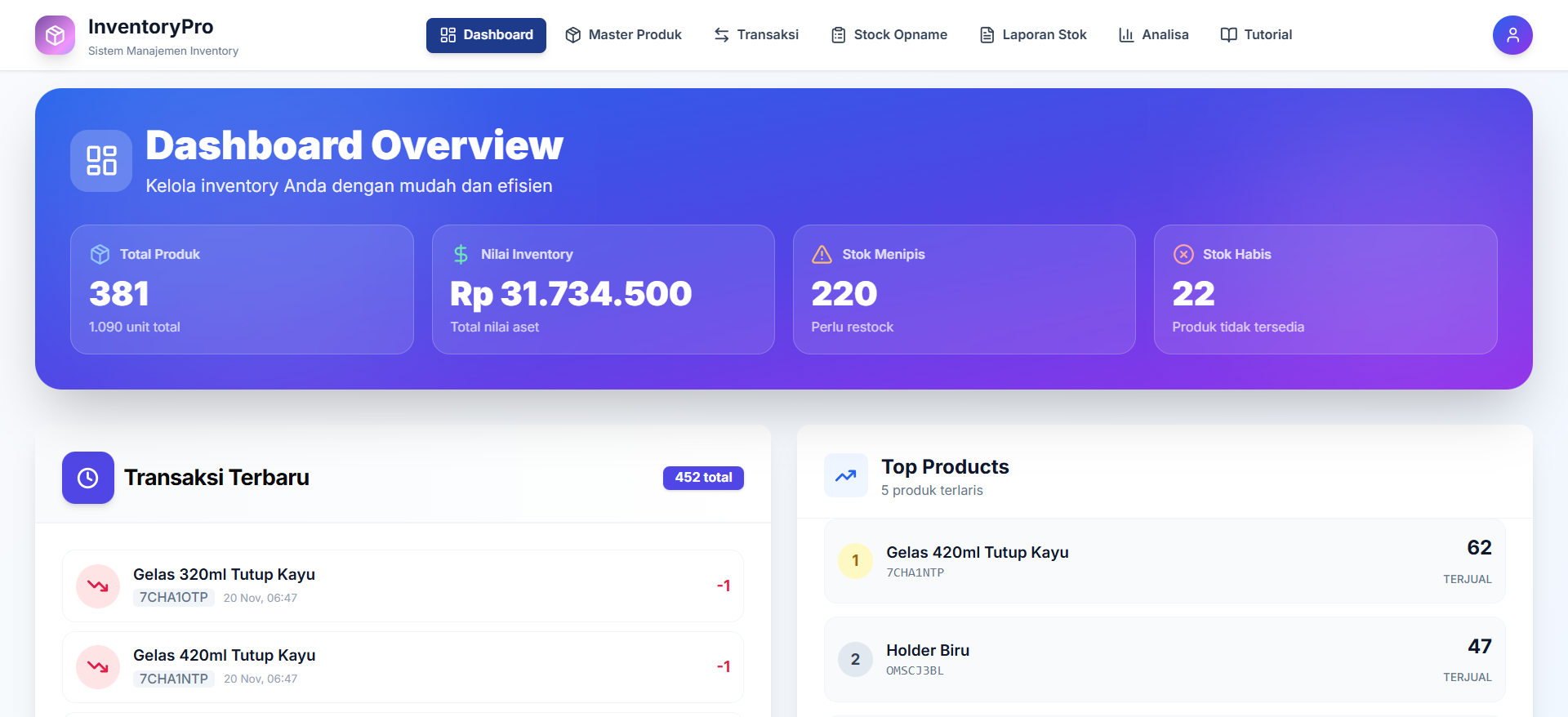Open the Dashboard tab
1568x717 pixels.
pos(486,35)
